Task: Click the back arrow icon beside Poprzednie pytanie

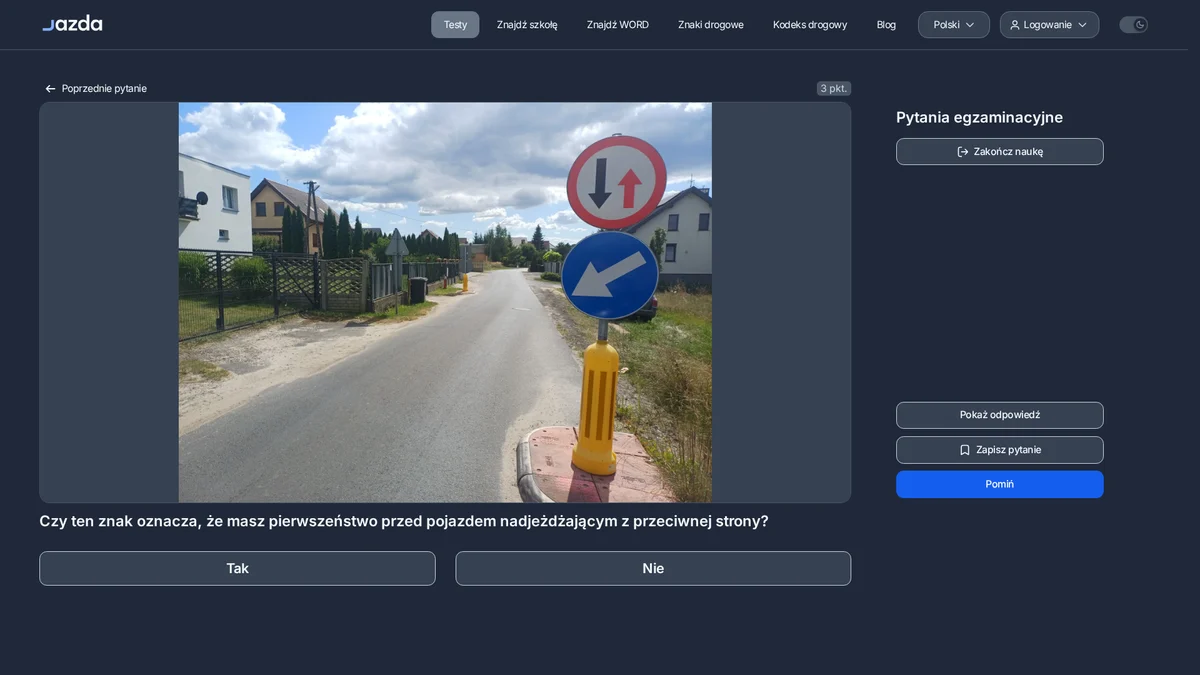Action: pyautogui.click(x=50, y=89)
